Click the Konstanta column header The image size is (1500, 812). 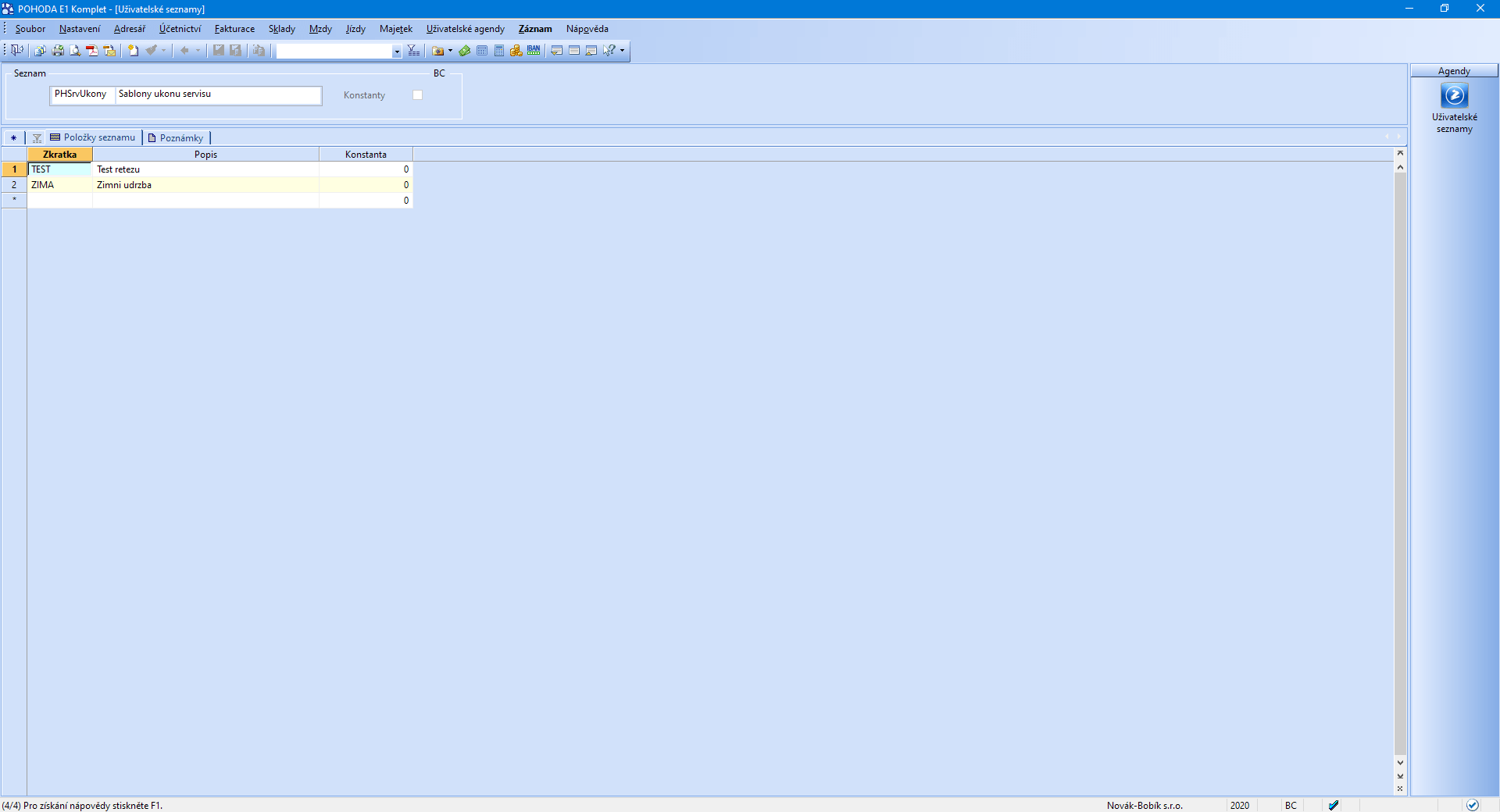(366, 155)
